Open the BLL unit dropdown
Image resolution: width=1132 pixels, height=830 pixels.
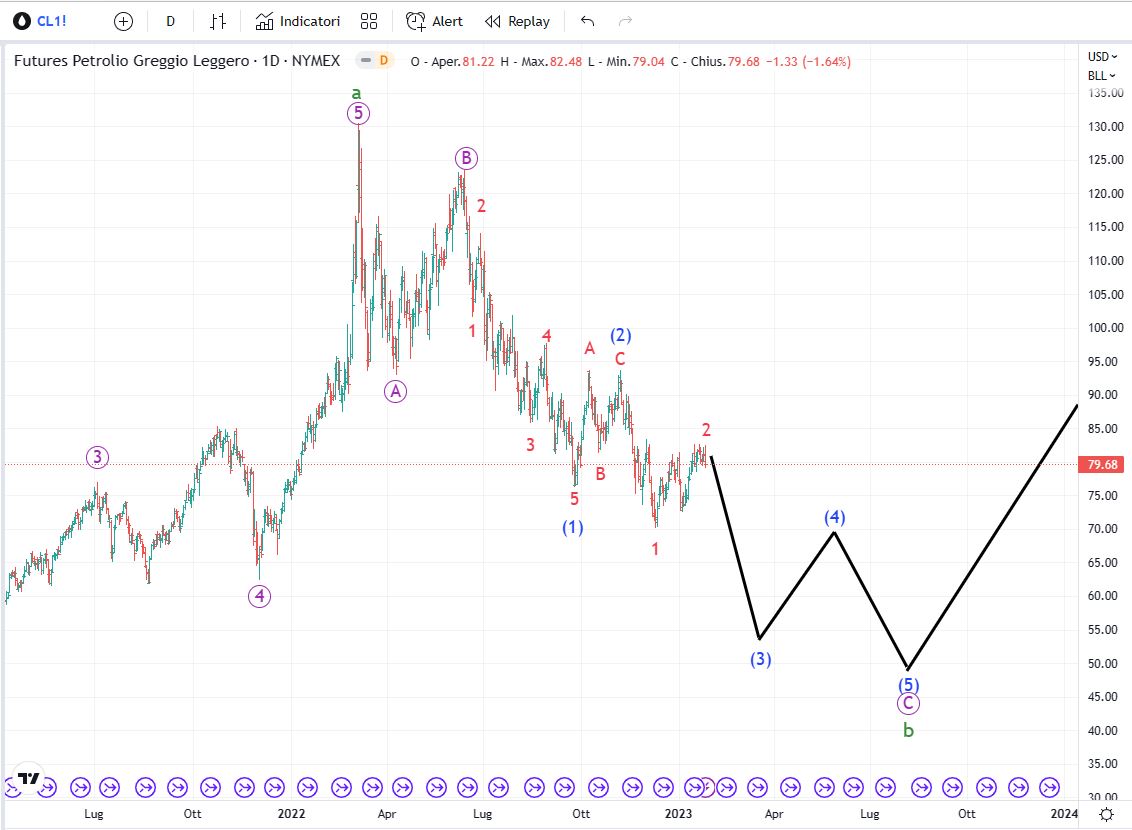[x=1102, y=75]
